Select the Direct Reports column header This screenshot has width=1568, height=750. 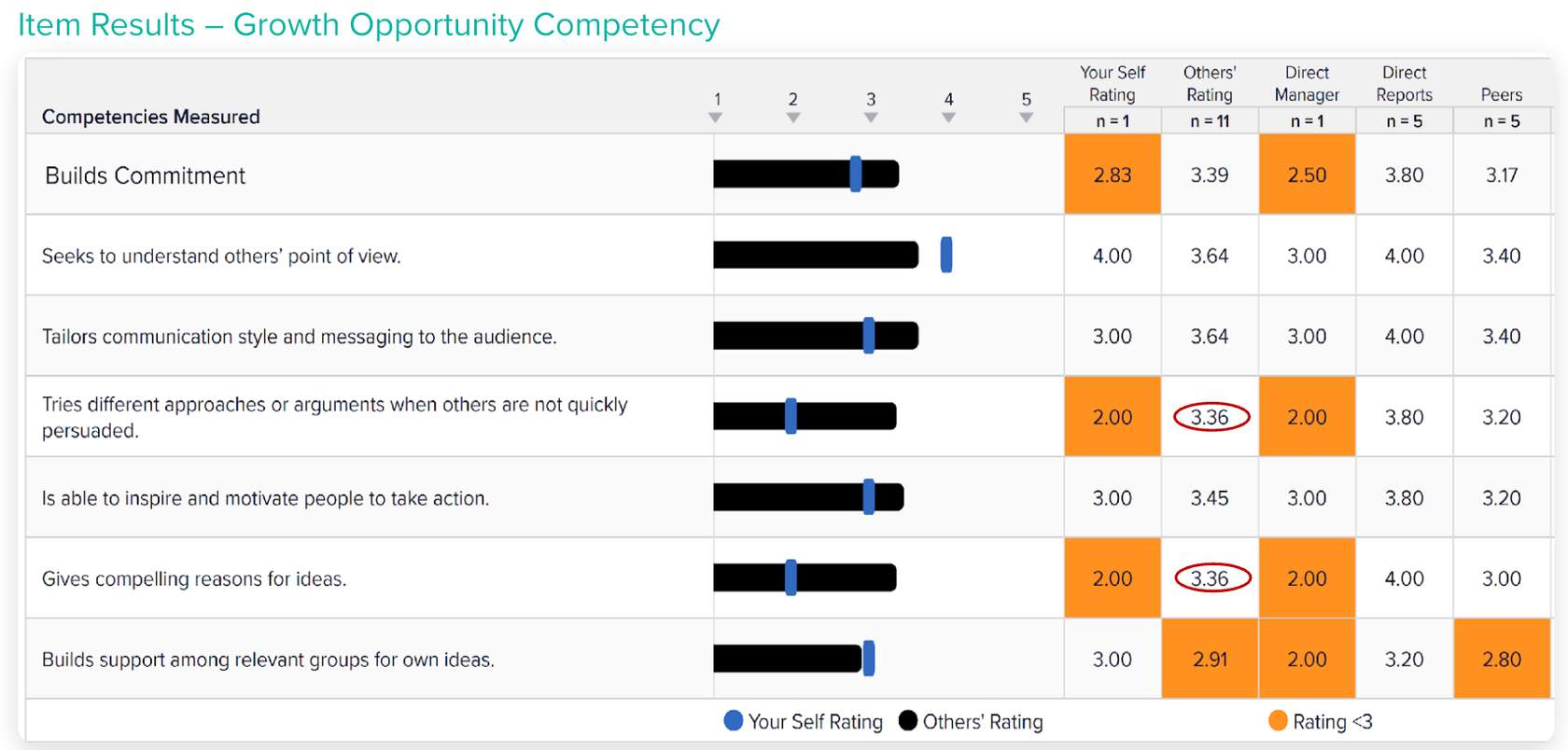(1404, 84)
